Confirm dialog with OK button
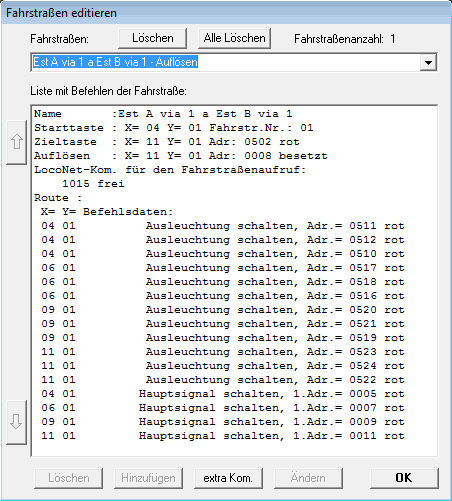The height and width of the screenshot is (501, 452). pyautogui.click(x=404, y=478)
